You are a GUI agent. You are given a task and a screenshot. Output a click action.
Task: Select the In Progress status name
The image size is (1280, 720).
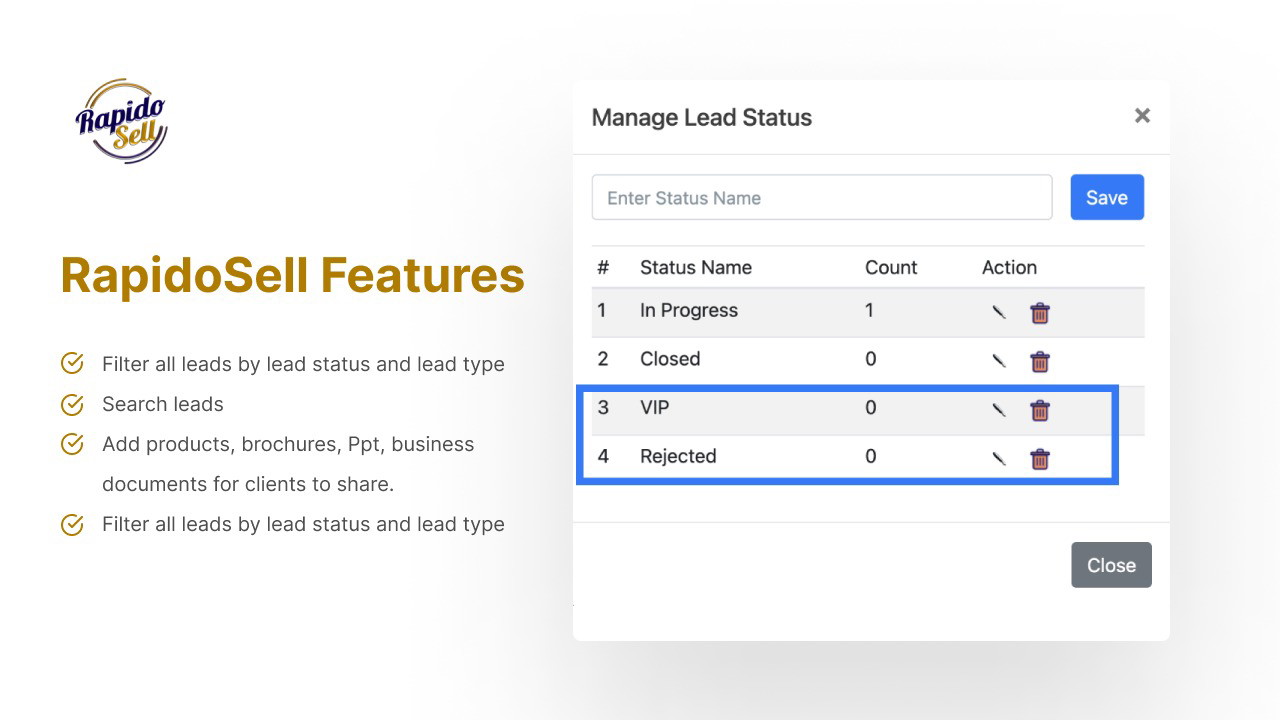(x=689, y=310)
